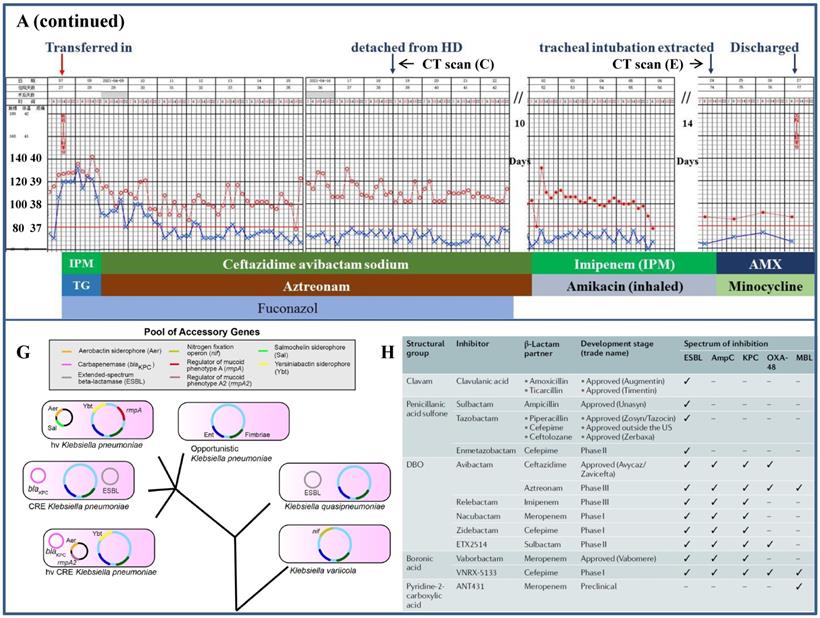
Task: Select the 'Ceftazidime avibactam sodium' treatment bar
Action: [316, 264]
